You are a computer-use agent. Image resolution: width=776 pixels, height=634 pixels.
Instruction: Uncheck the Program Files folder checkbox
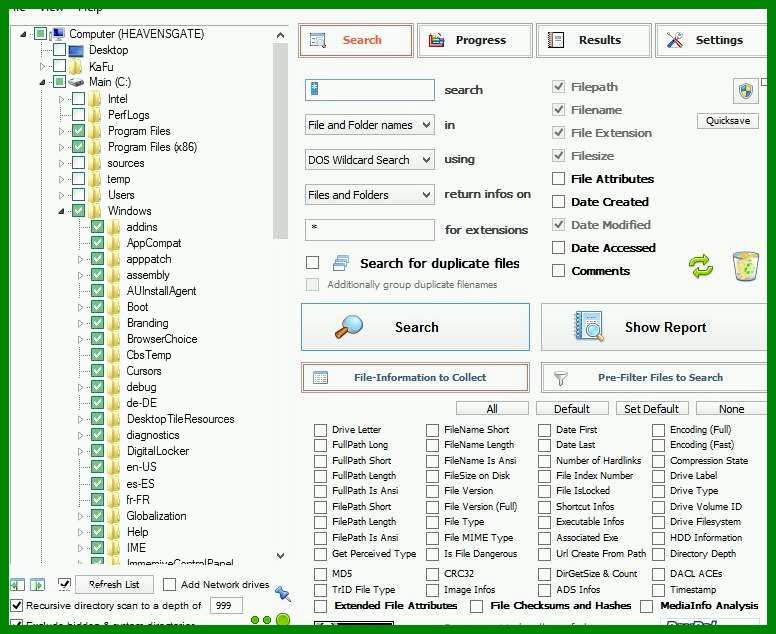click(x=79, y=131)
